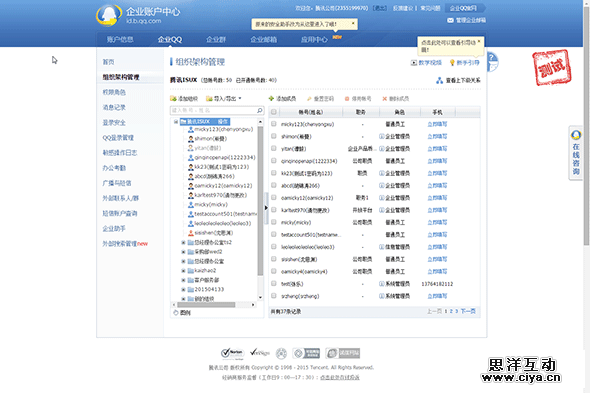Click the organization tree horizontal scrollbar
This screenshot has width=590, height=393.
[206, 305]
